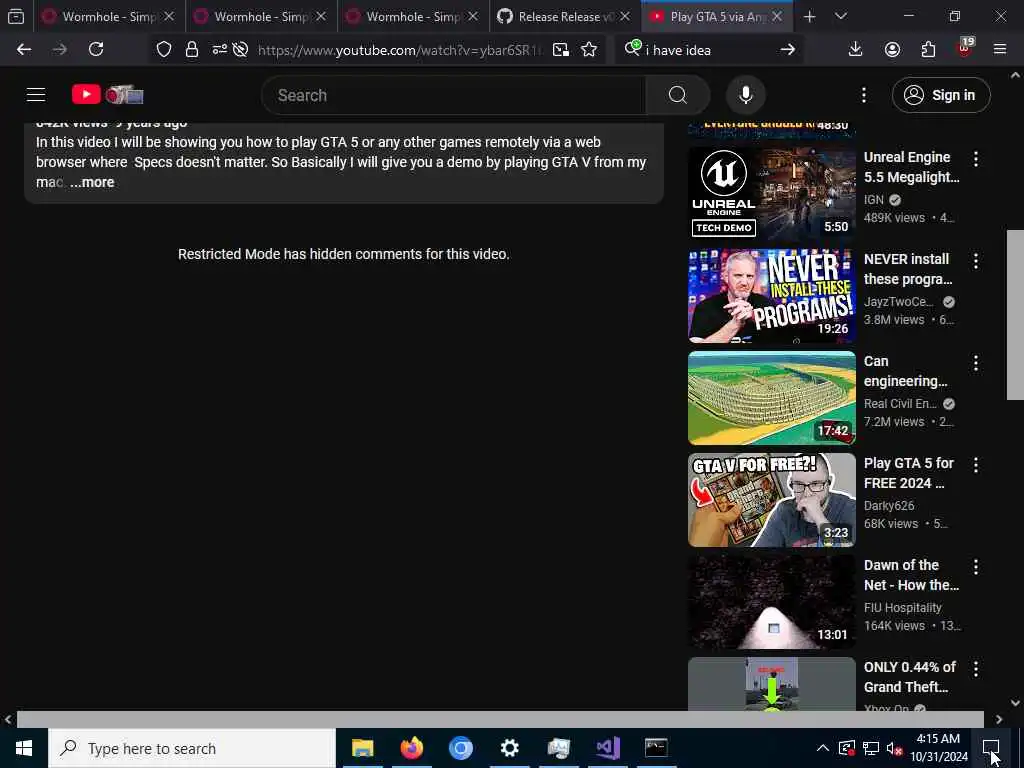Viewport: 1024px width, 768px height.
Task: Submit browser search with arrow button
Action: [788, 50]
